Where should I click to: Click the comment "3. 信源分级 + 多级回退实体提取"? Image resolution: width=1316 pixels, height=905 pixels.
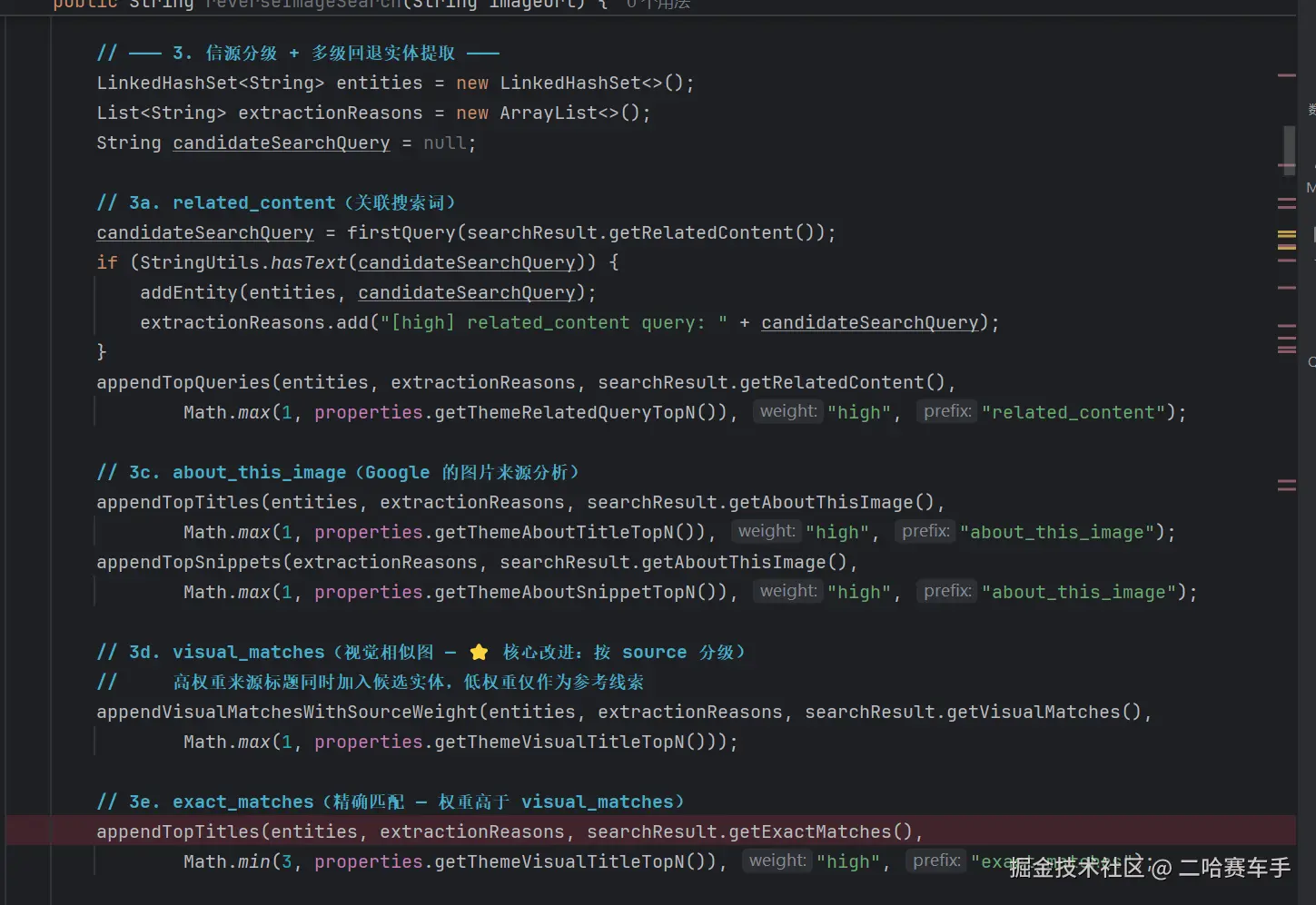coord(298,53)
